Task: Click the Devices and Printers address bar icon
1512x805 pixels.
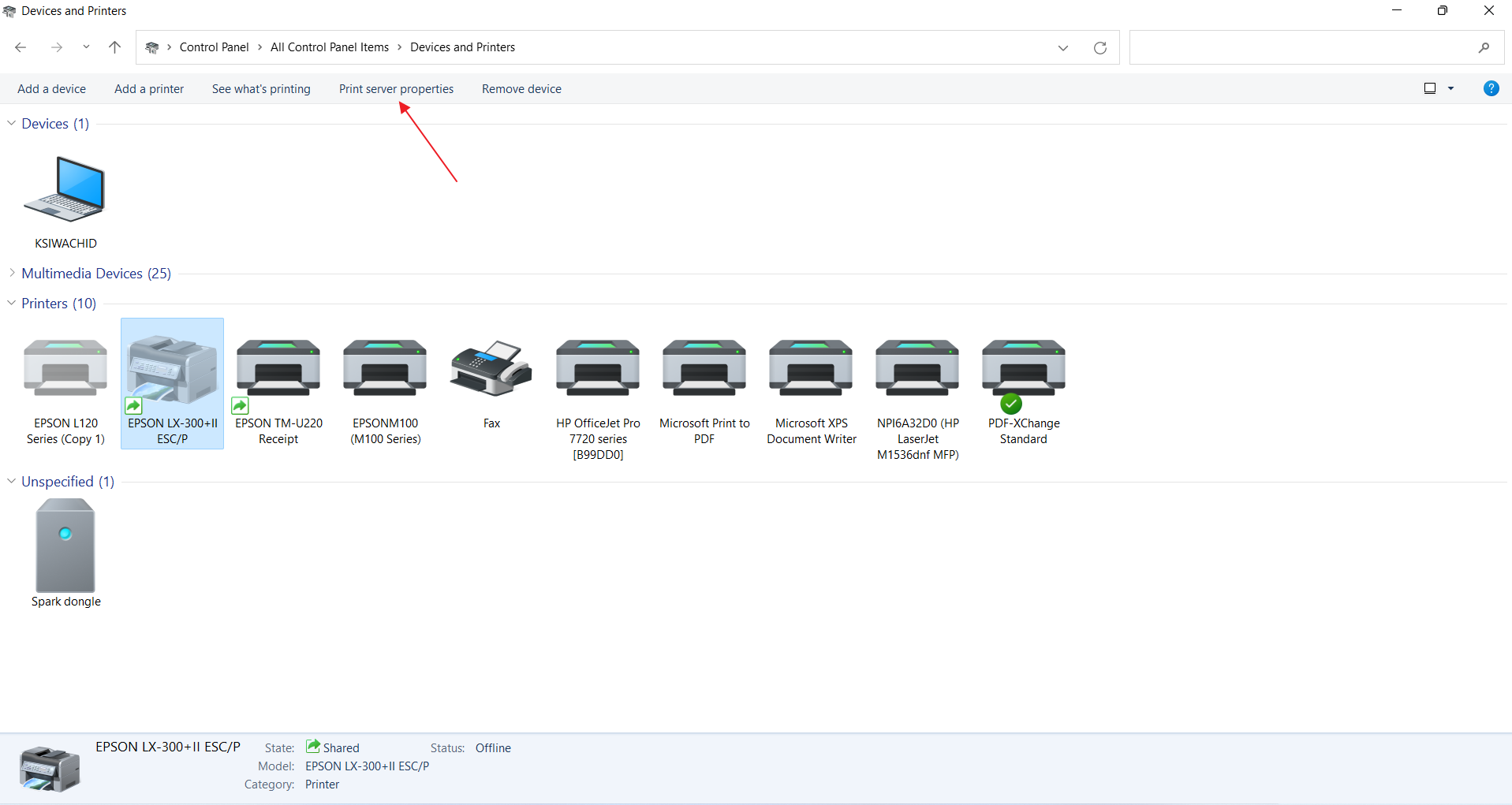Action: [x=152, y=47]
